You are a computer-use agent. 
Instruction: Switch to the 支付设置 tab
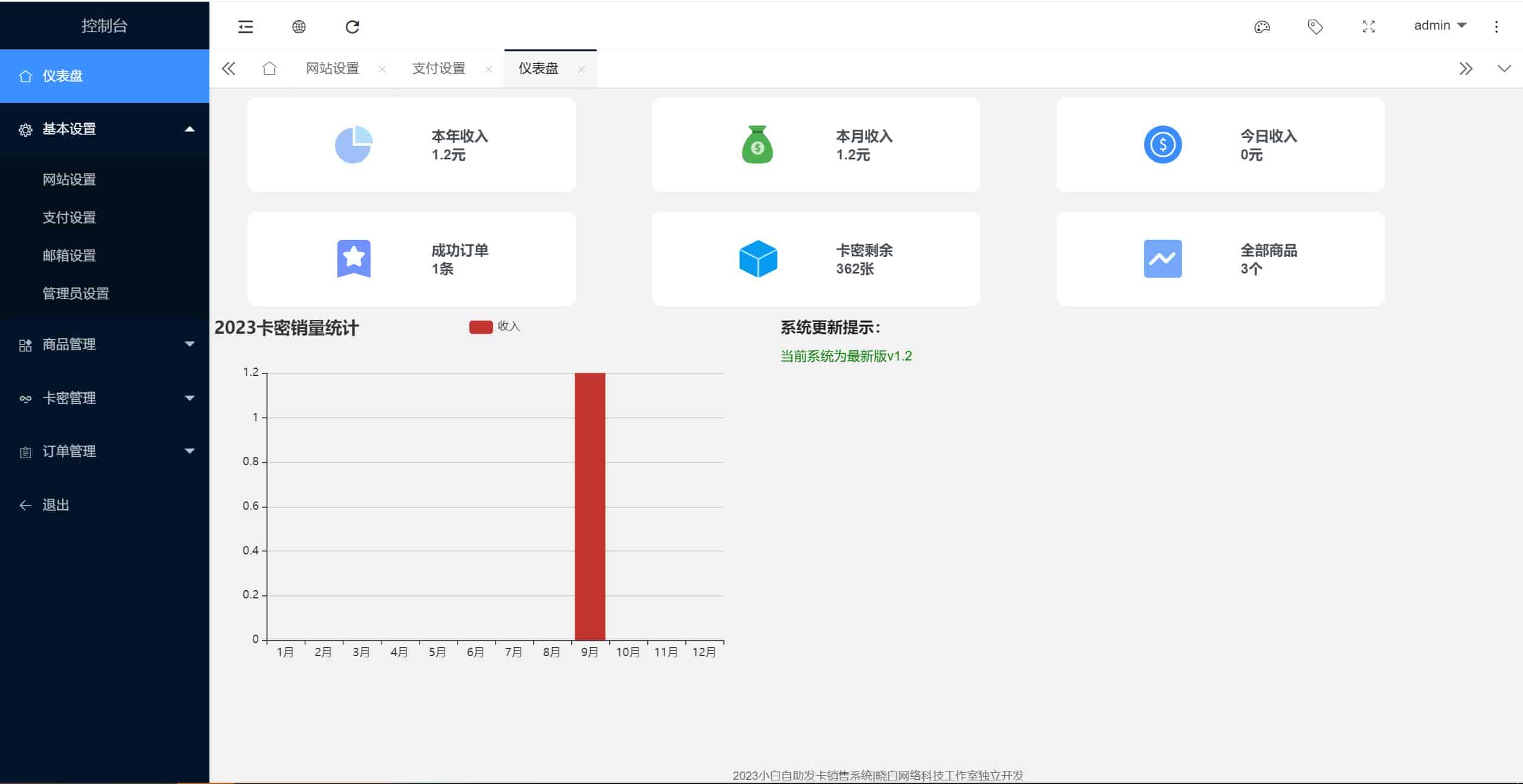tap(438, 68)
